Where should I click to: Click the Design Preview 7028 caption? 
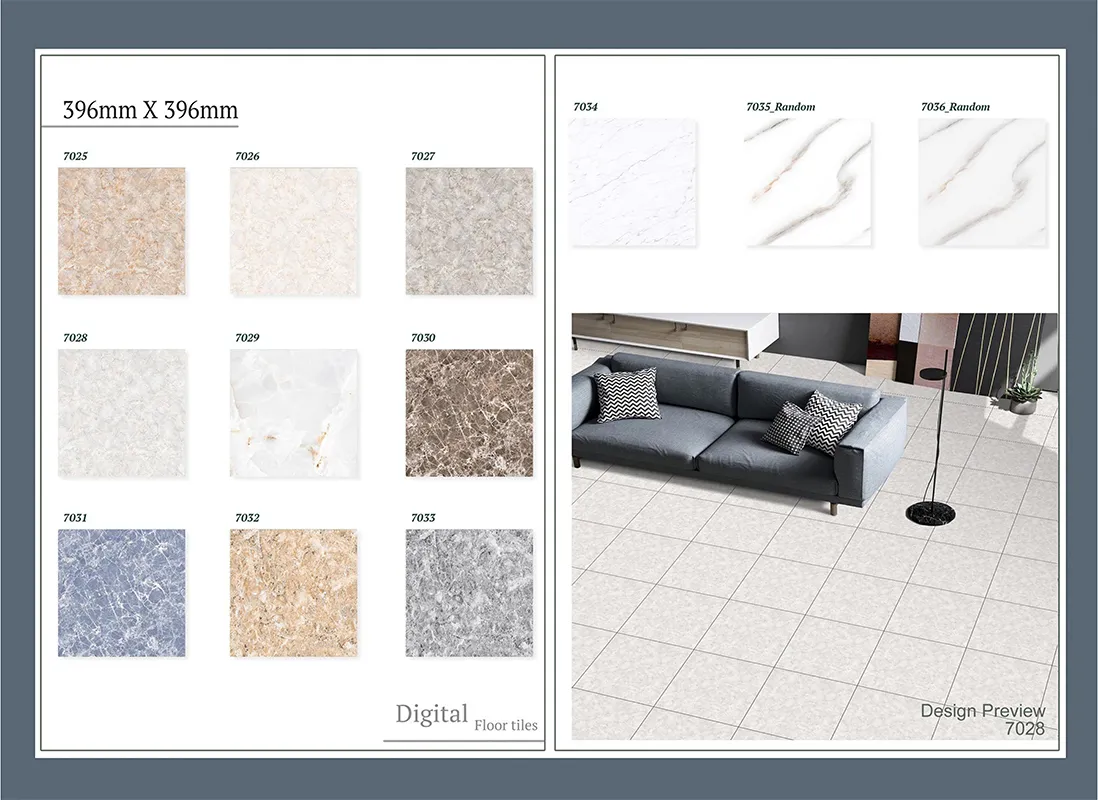[983, 720]
